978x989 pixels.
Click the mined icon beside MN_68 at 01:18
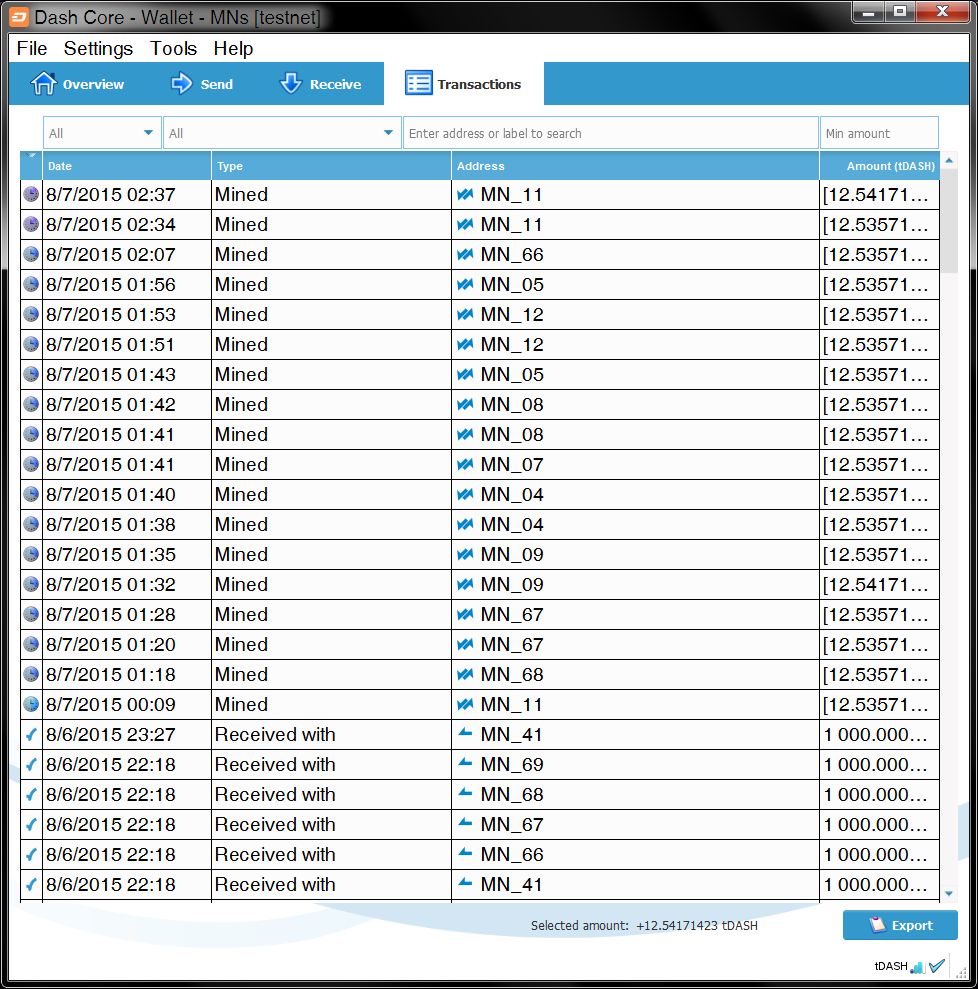click(x=465, y=674)
